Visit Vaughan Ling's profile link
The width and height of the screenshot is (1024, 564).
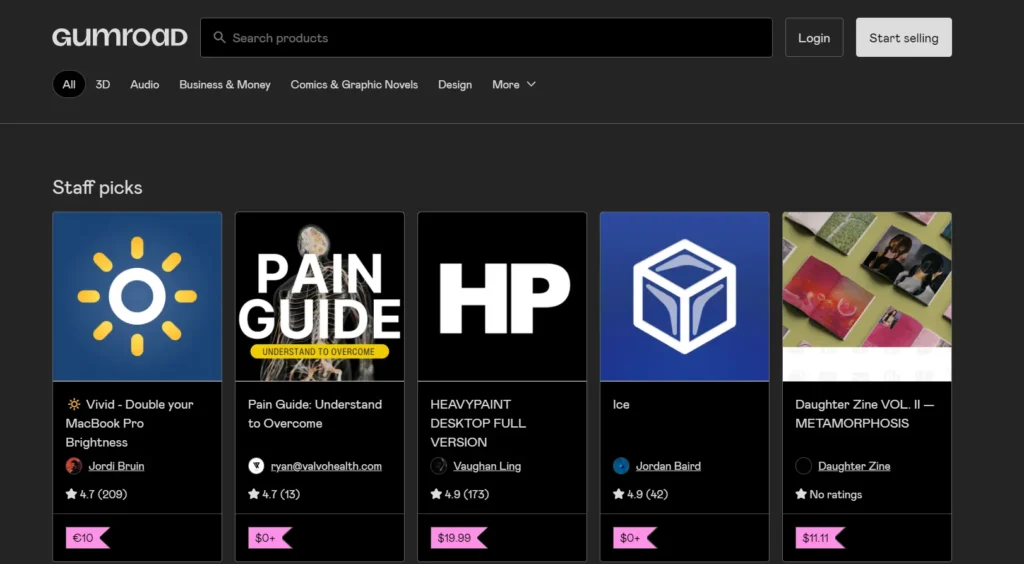click(x=487, y=466)
